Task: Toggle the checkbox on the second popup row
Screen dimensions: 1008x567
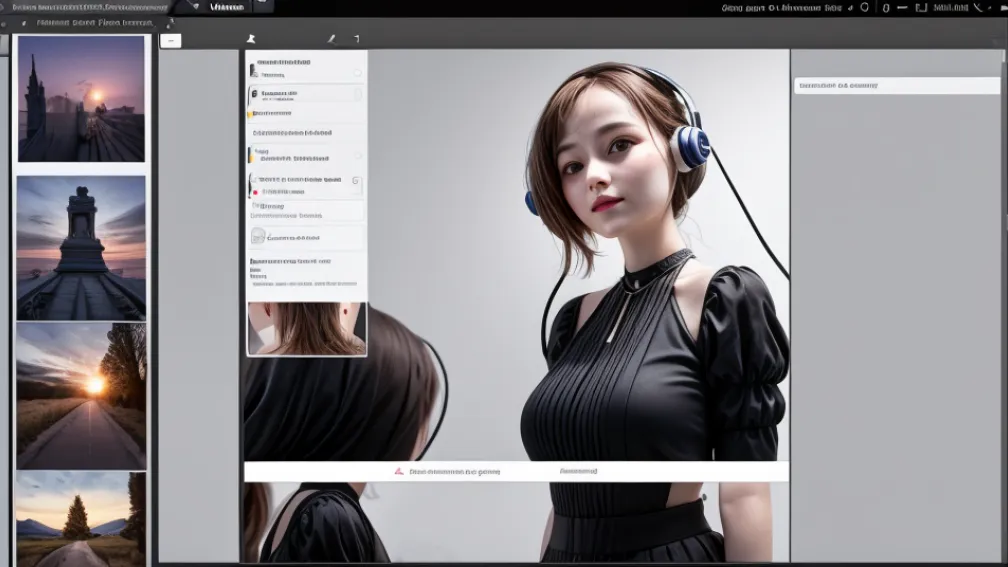Action: coord(357,95)
